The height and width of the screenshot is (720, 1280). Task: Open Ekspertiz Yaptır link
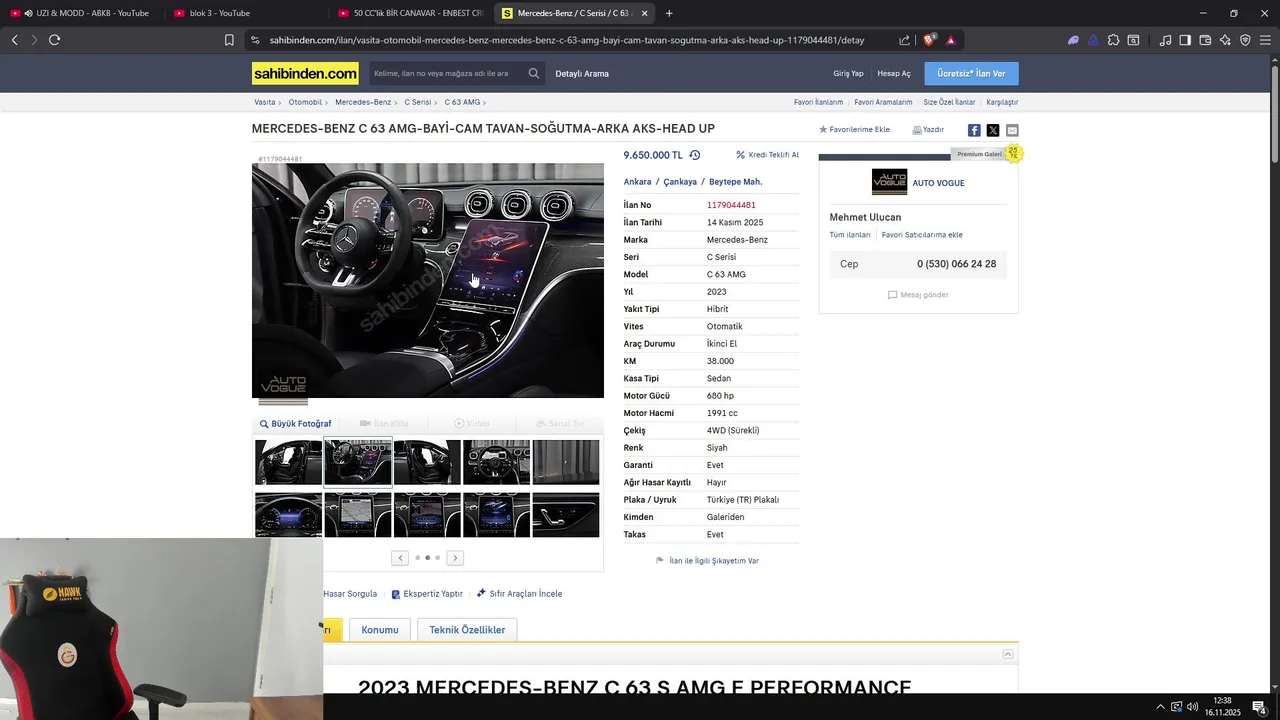(427, 594)
